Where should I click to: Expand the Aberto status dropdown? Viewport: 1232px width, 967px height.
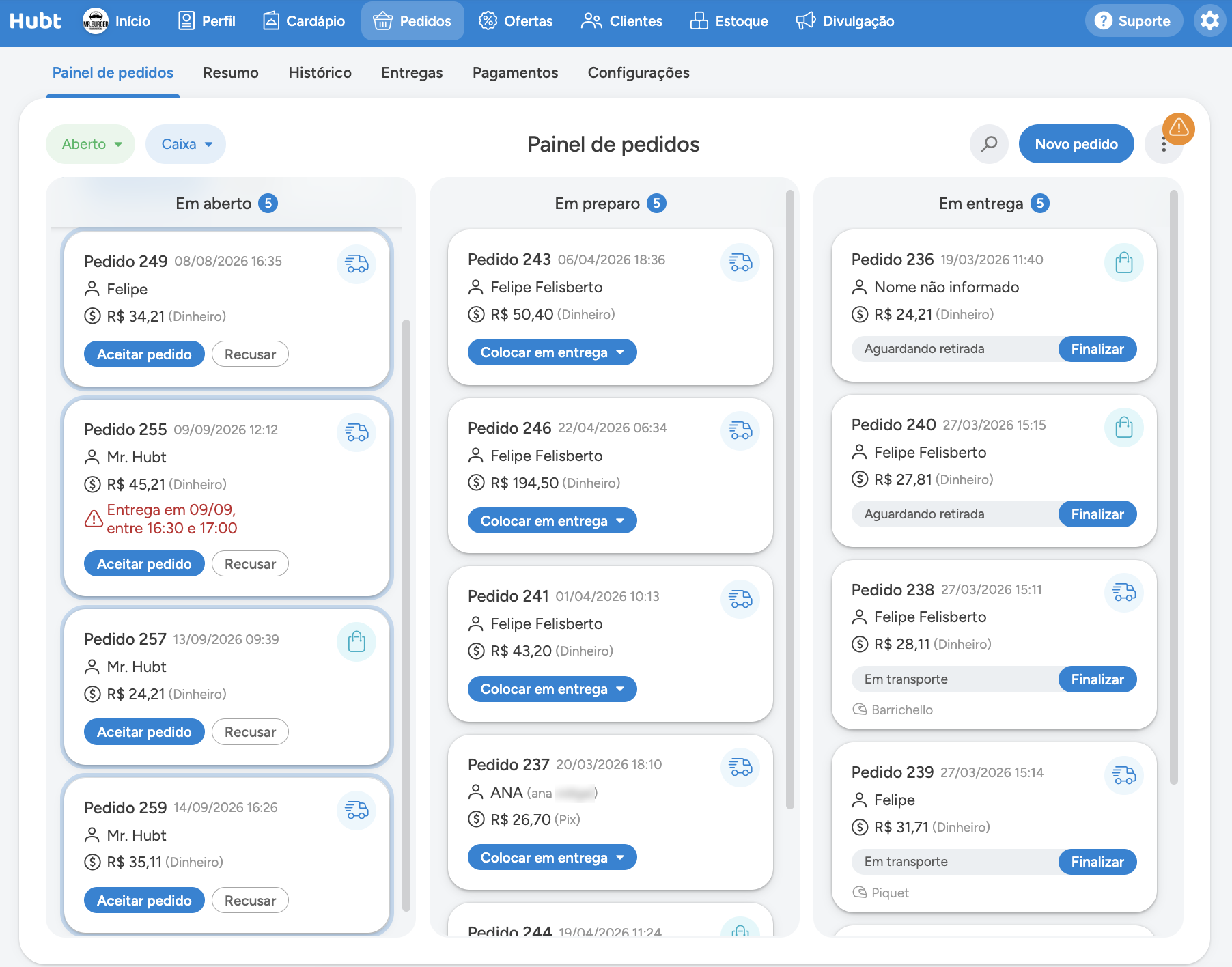pyautogui.click(x=91, y=144)
